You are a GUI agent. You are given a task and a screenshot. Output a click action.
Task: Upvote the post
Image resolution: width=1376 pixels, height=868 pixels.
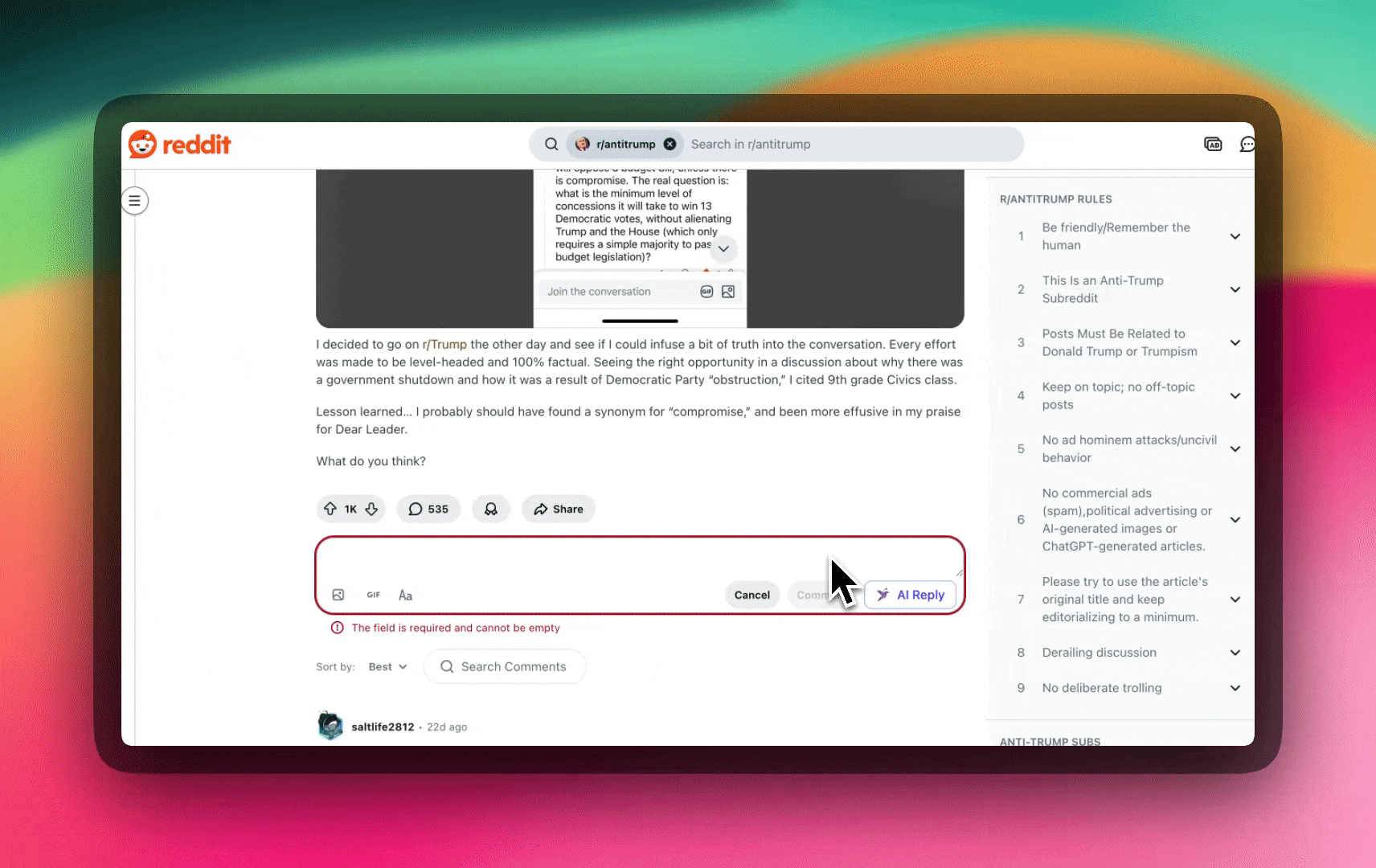(x=330, y=509)
